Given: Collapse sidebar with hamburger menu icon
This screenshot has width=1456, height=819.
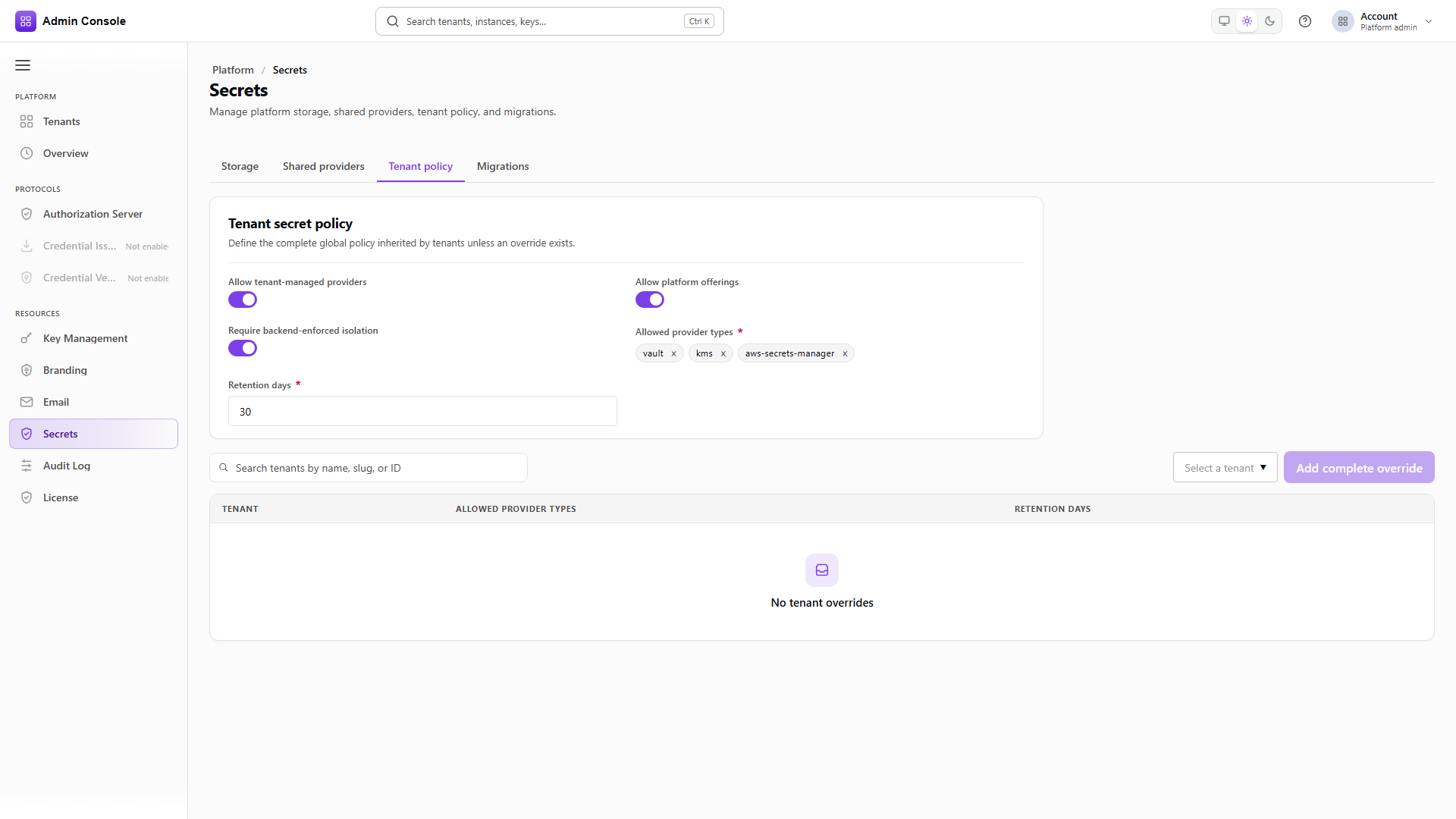Looking at the screenshot, I should 23,65.
